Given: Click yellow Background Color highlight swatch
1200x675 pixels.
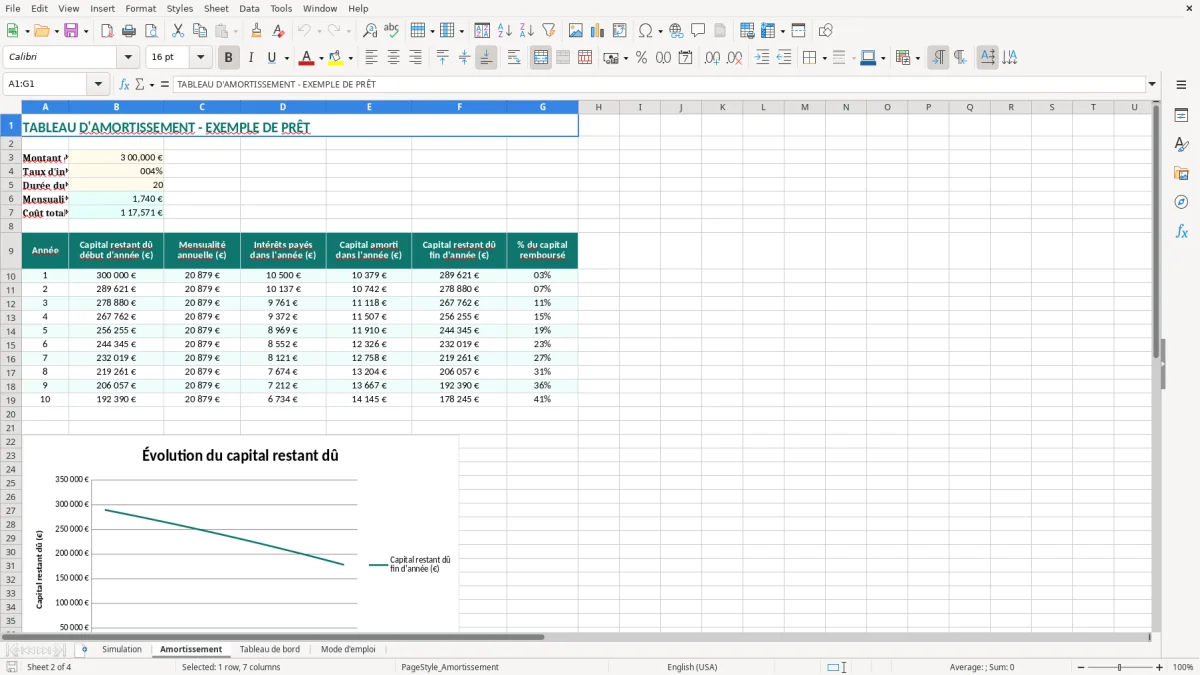Looking at the screenshot, I should coord(337,58).
